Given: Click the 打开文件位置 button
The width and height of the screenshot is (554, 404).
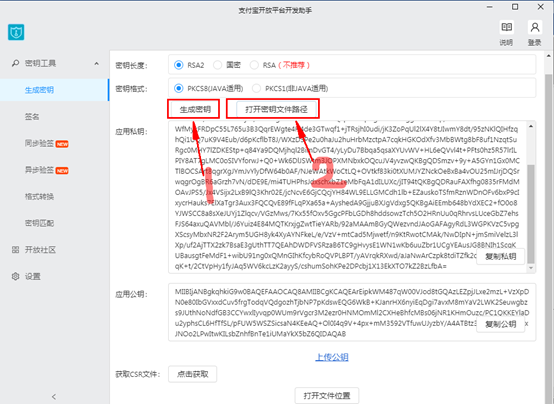Looking at the screenshot, I should click(327, 395).
